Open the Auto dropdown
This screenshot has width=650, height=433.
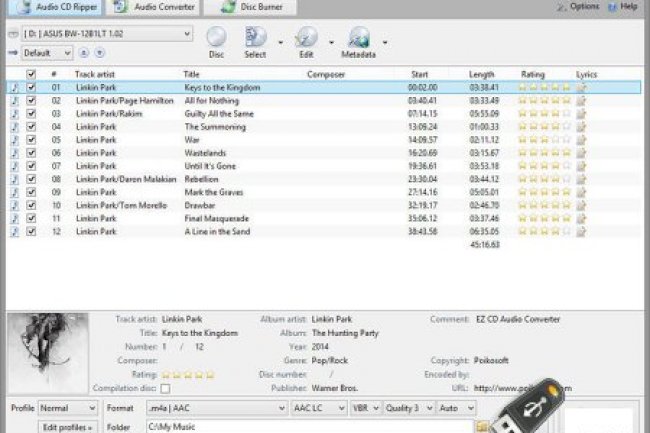click(456, 408)
